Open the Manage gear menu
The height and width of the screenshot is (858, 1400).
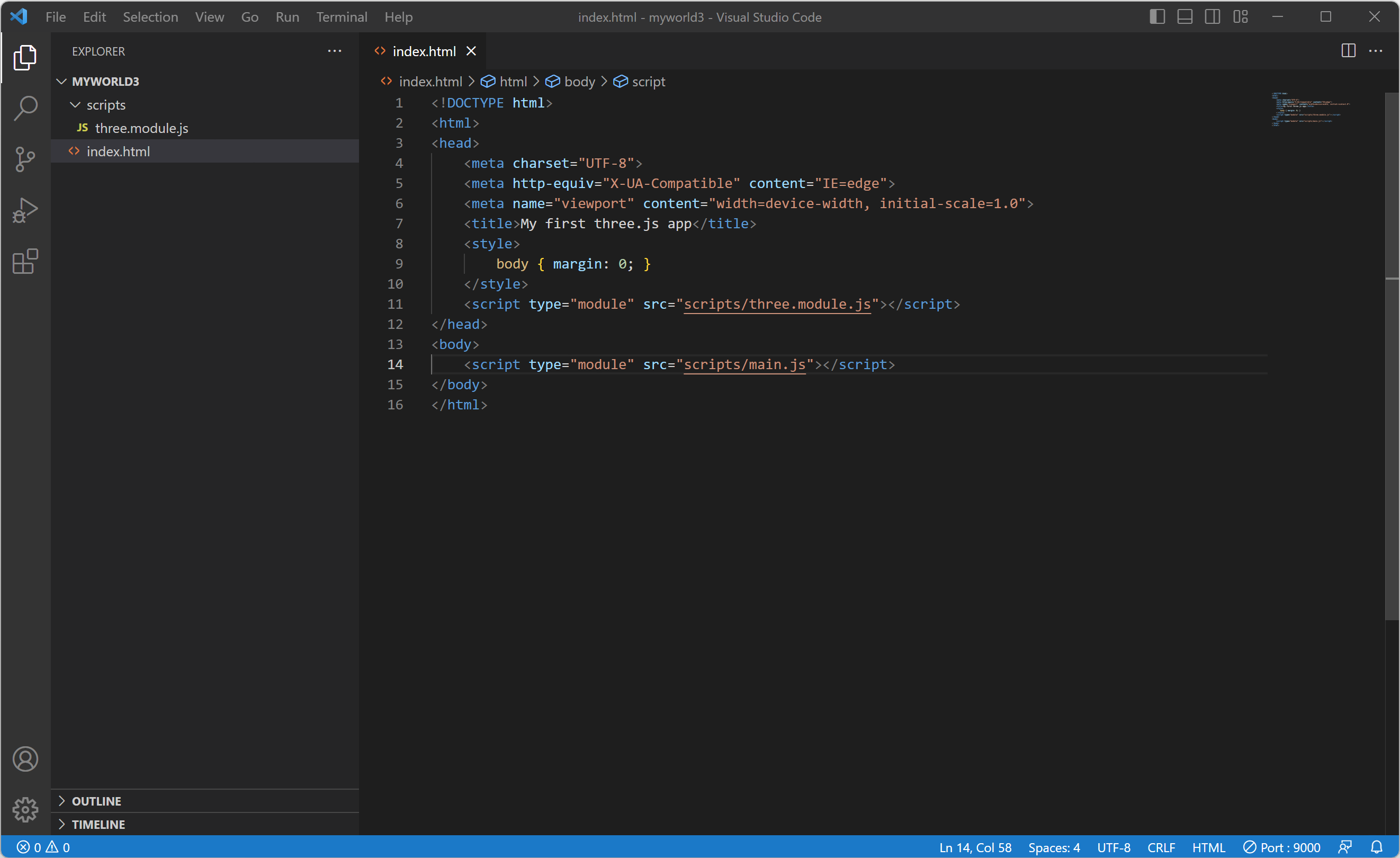pyautogui.click(x=25, y=809)
